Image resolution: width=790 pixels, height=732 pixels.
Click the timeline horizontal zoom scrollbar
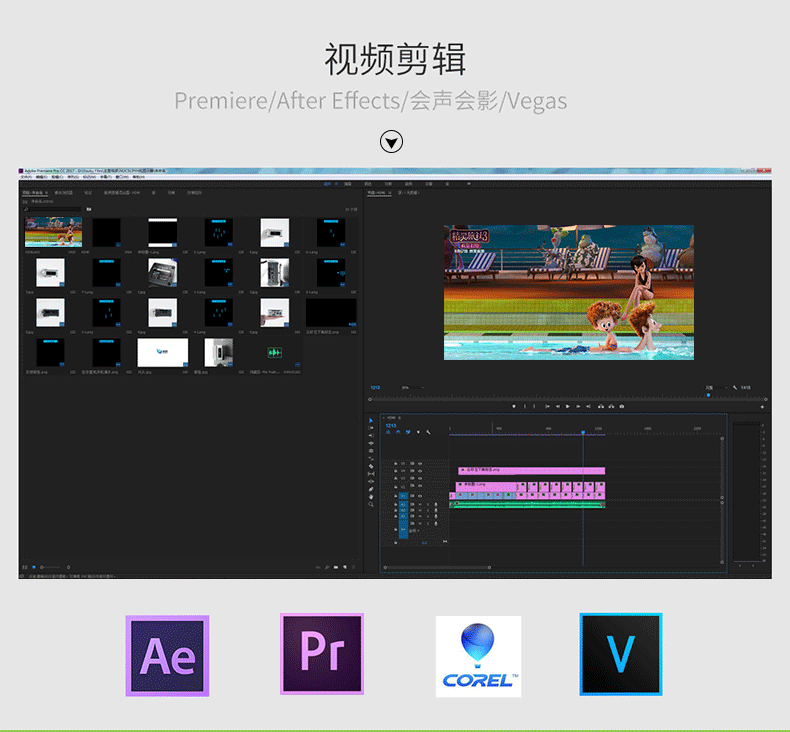click(437, 567)
